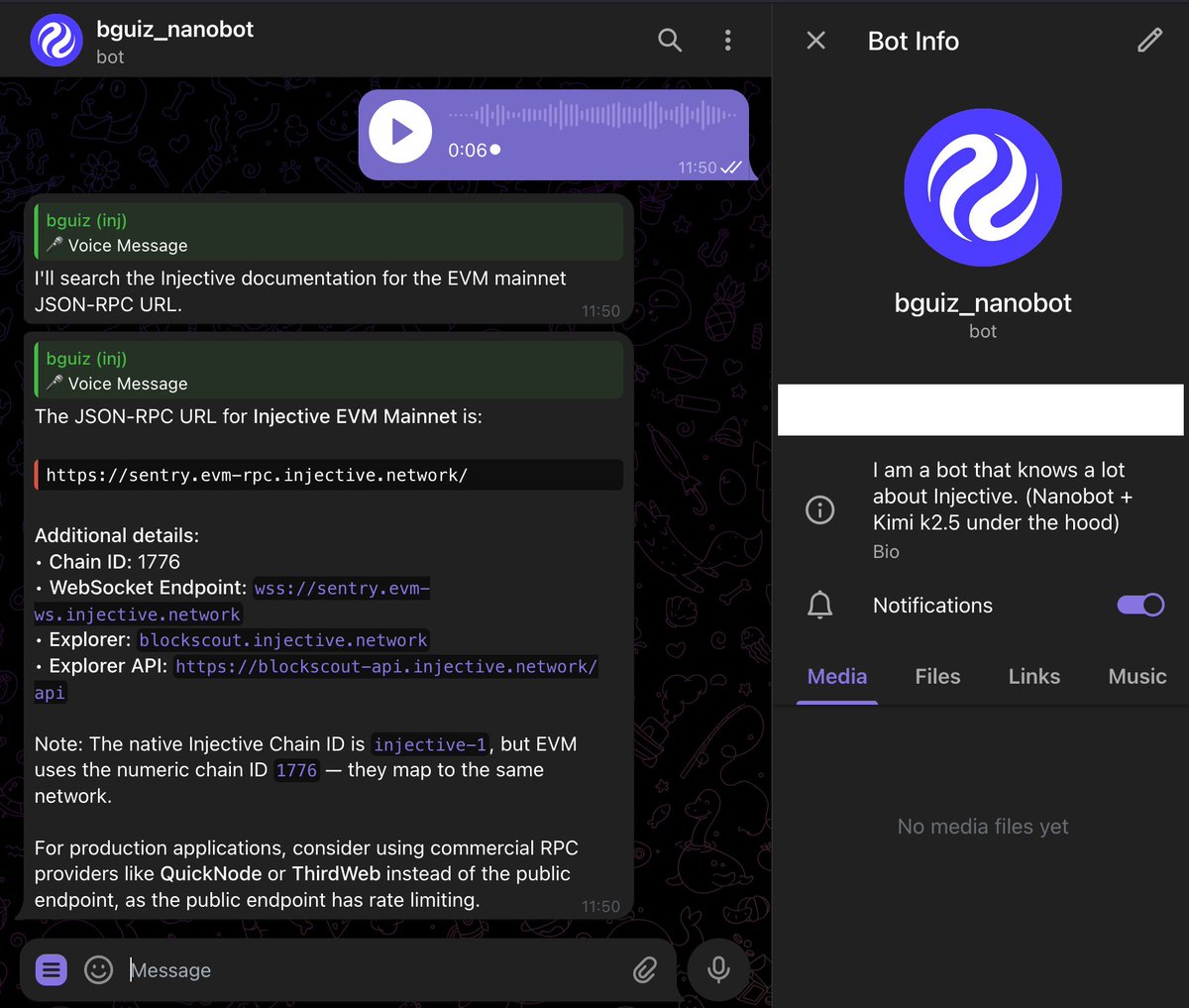Click the bio info icon
This screenshot has width=1189, height=1008.
point(819,509)
